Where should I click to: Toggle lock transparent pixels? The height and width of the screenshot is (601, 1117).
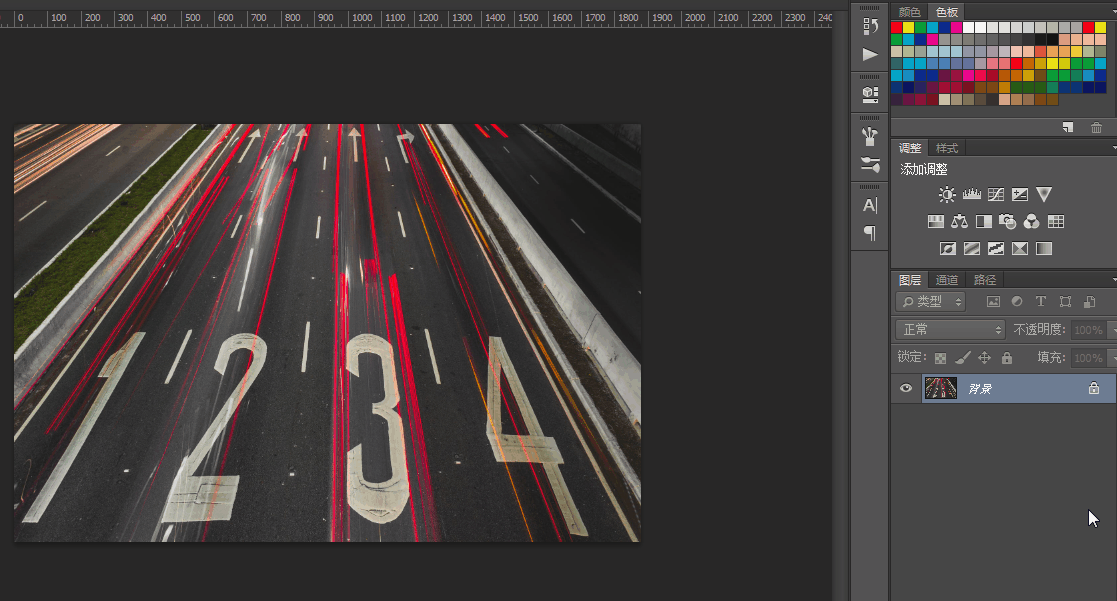940,358
